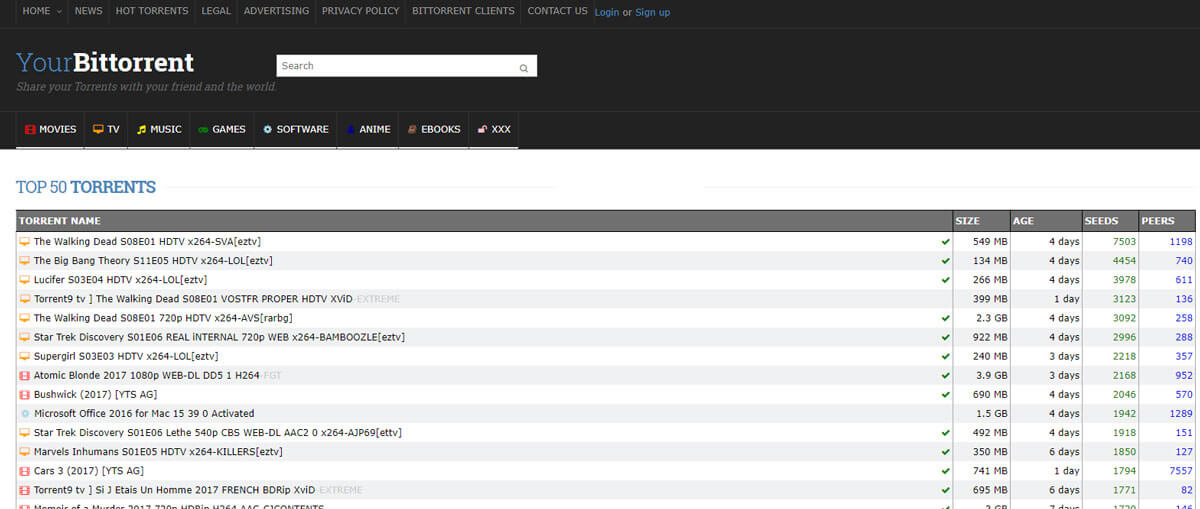Screen dimensions: 1200x509
Task: Click the movie icon beside Bushwick (2017)
Action: coord(25,394)
